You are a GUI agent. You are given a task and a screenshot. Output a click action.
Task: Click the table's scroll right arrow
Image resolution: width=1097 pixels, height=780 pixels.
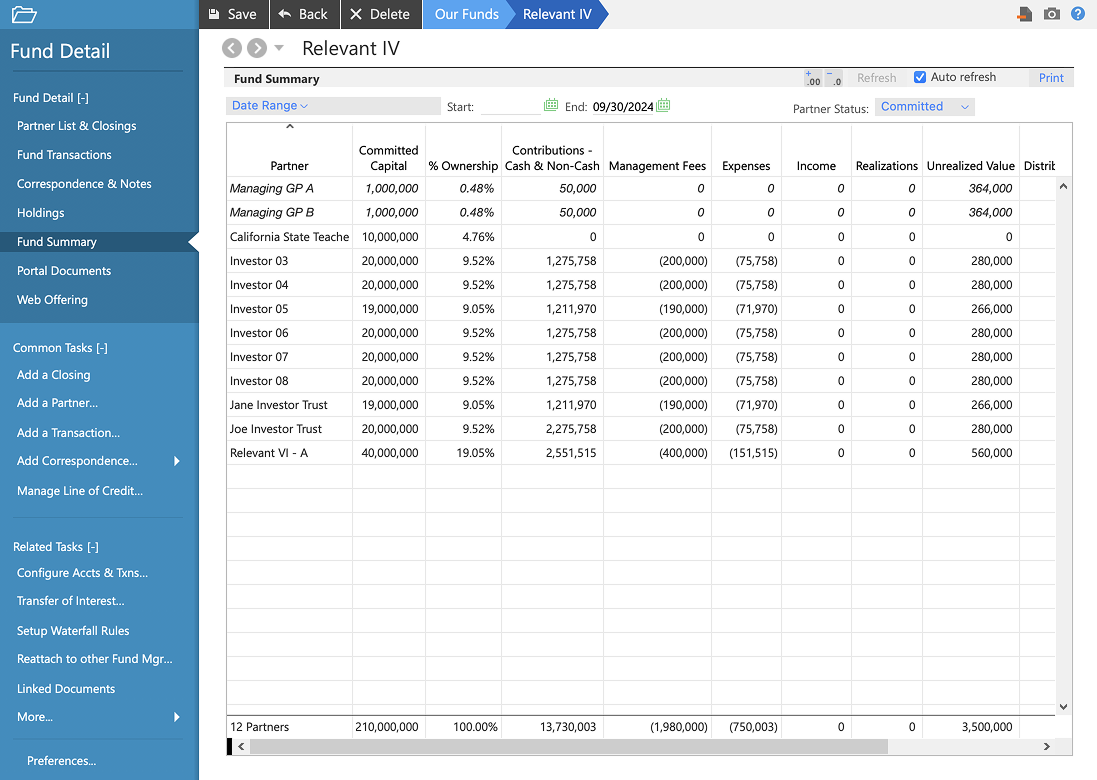point(1047,746)
